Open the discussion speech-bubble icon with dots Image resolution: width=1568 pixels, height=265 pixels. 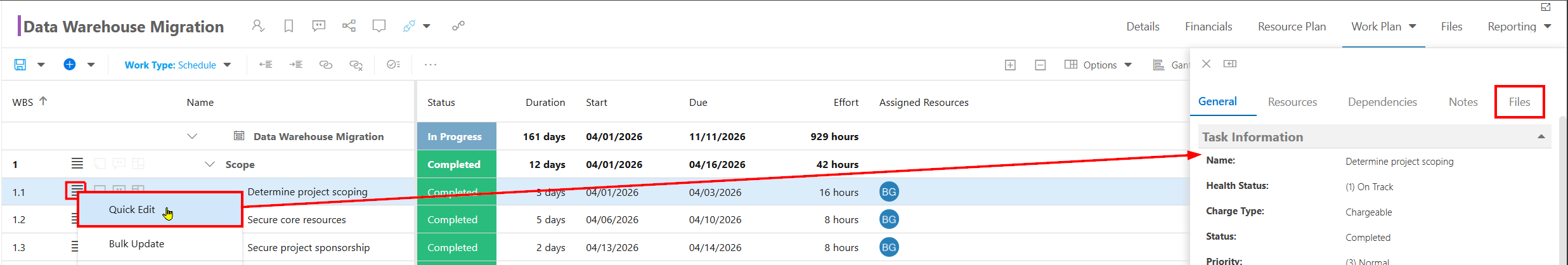coord(319,26)
